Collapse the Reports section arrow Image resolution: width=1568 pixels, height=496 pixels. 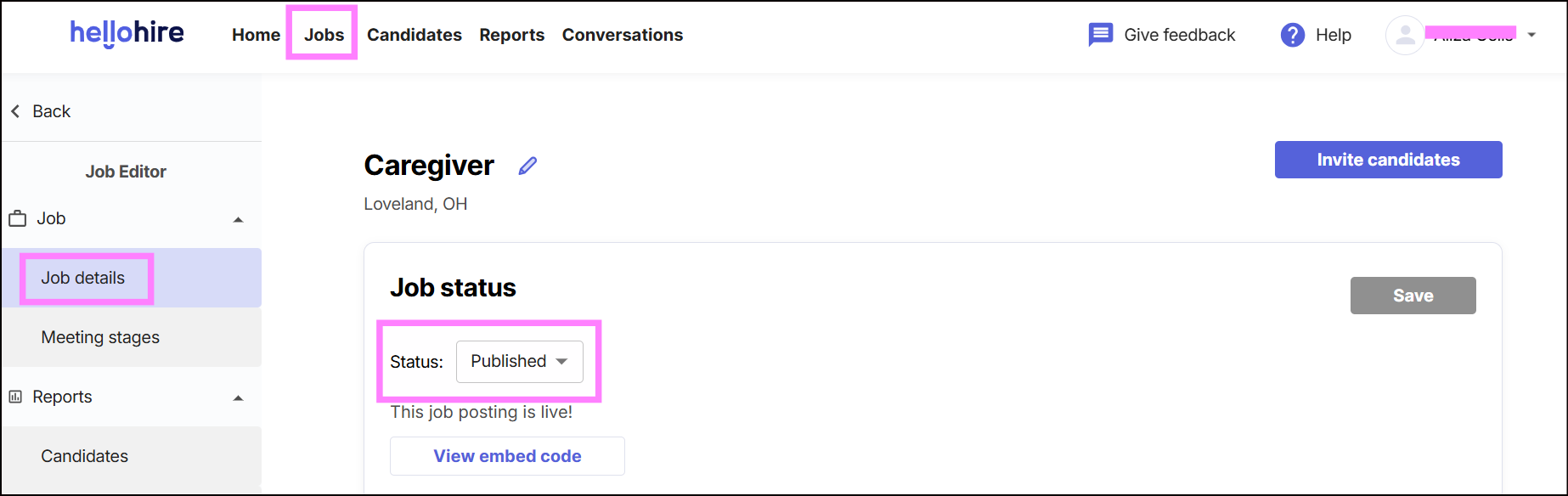coord(239,398)
